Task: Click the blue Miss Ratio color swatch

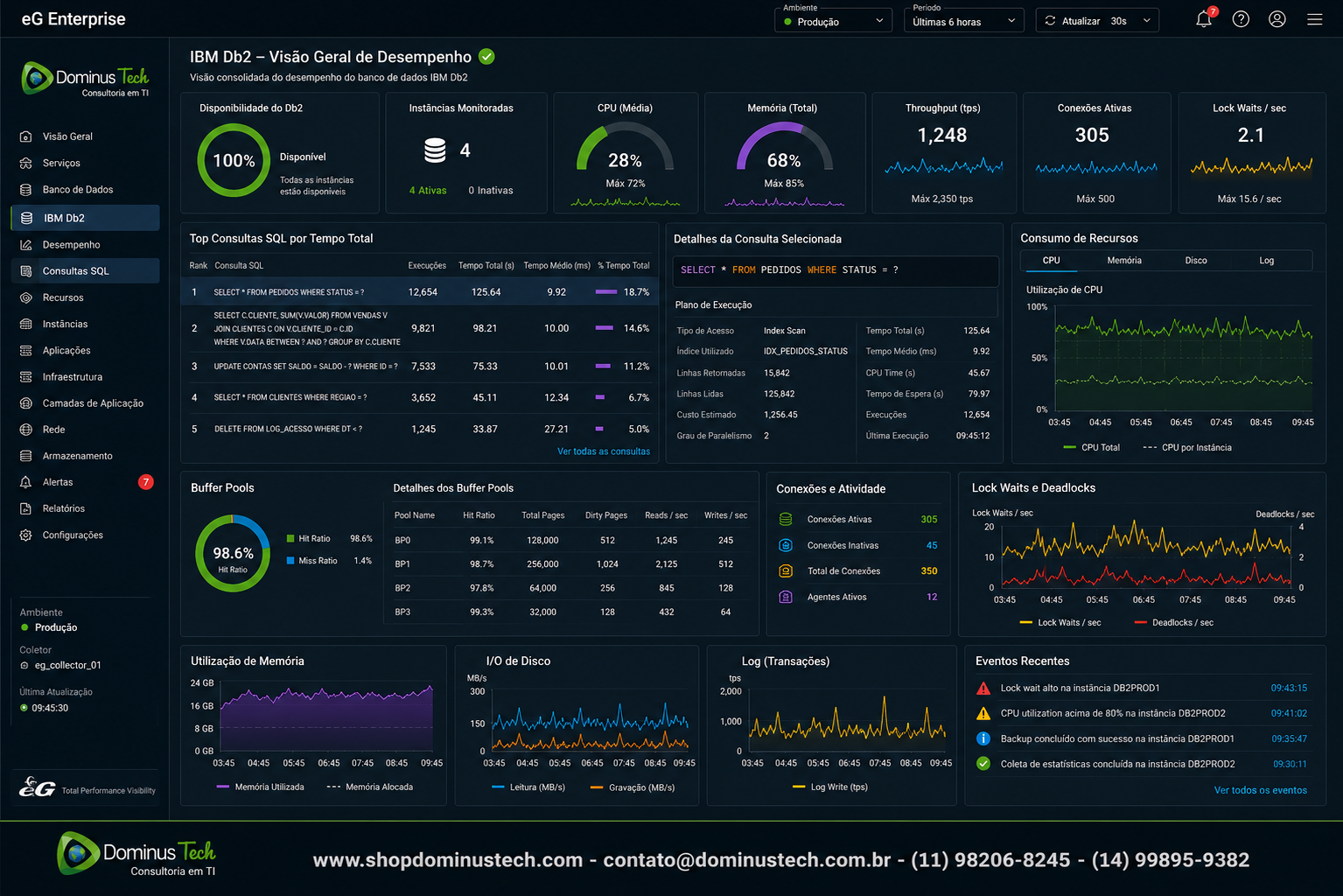Action: click(290, 561)
